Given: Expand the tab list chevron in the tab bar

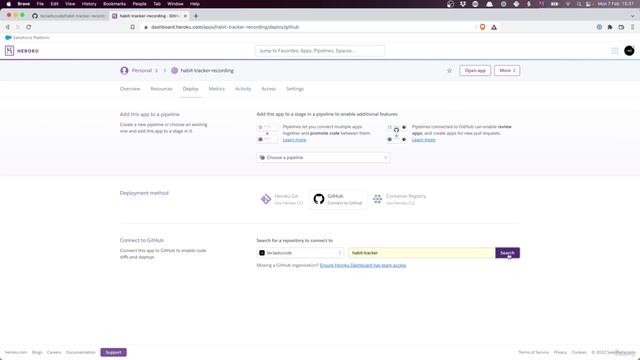Looking at the screenshot, I should (633, 16).
